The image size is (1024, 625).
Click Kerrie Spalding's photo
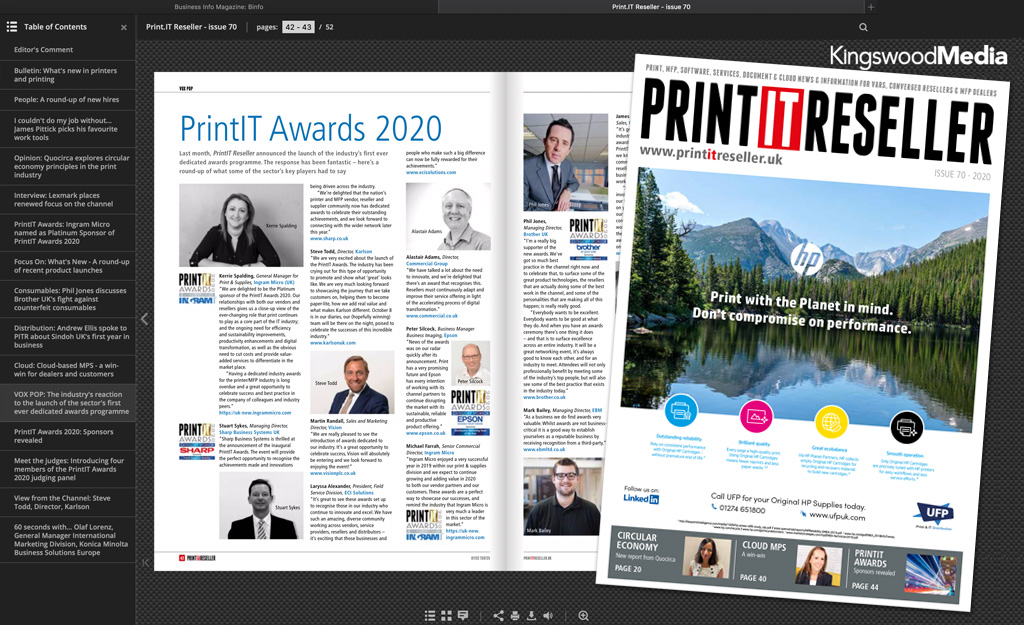click(239, 225)
